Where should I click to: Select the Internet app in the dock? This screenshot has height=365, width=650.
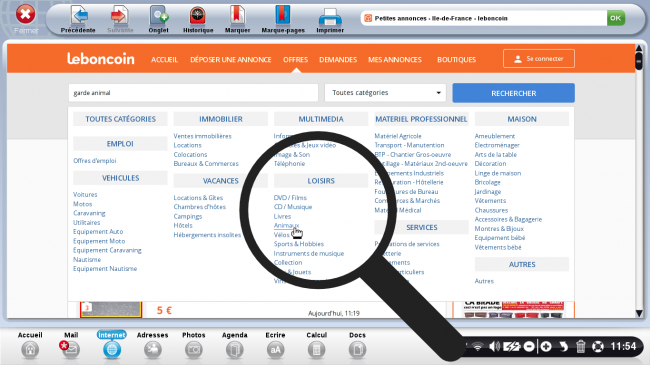112,345
